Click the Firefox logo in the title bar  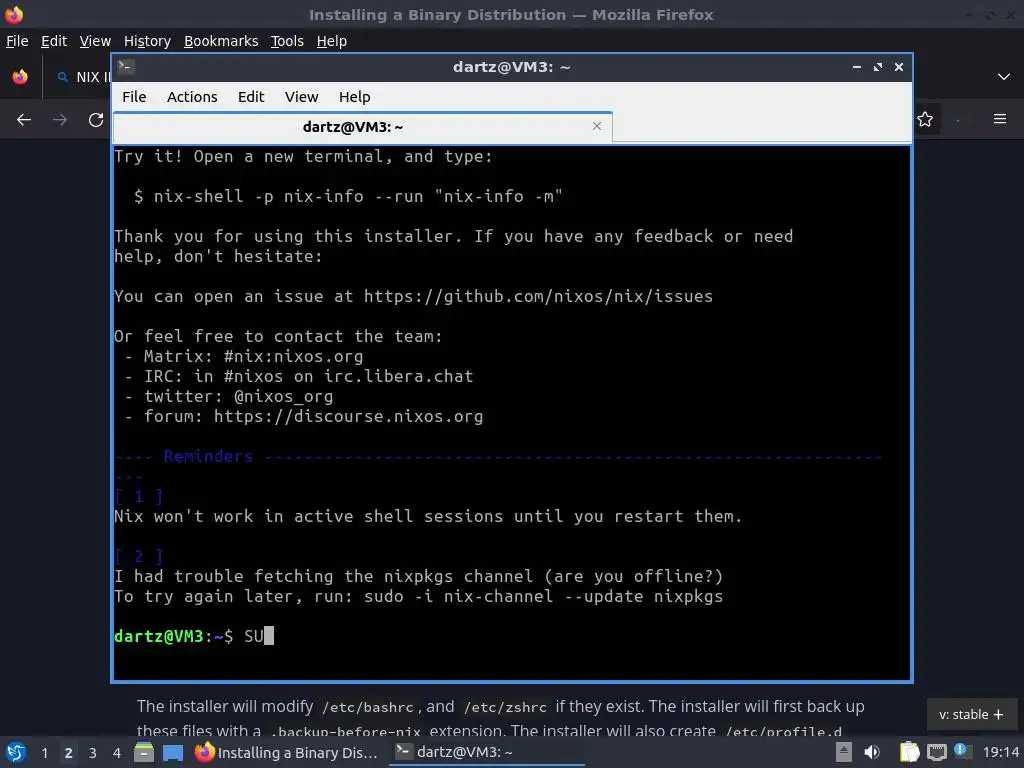[x=14, y=14]
